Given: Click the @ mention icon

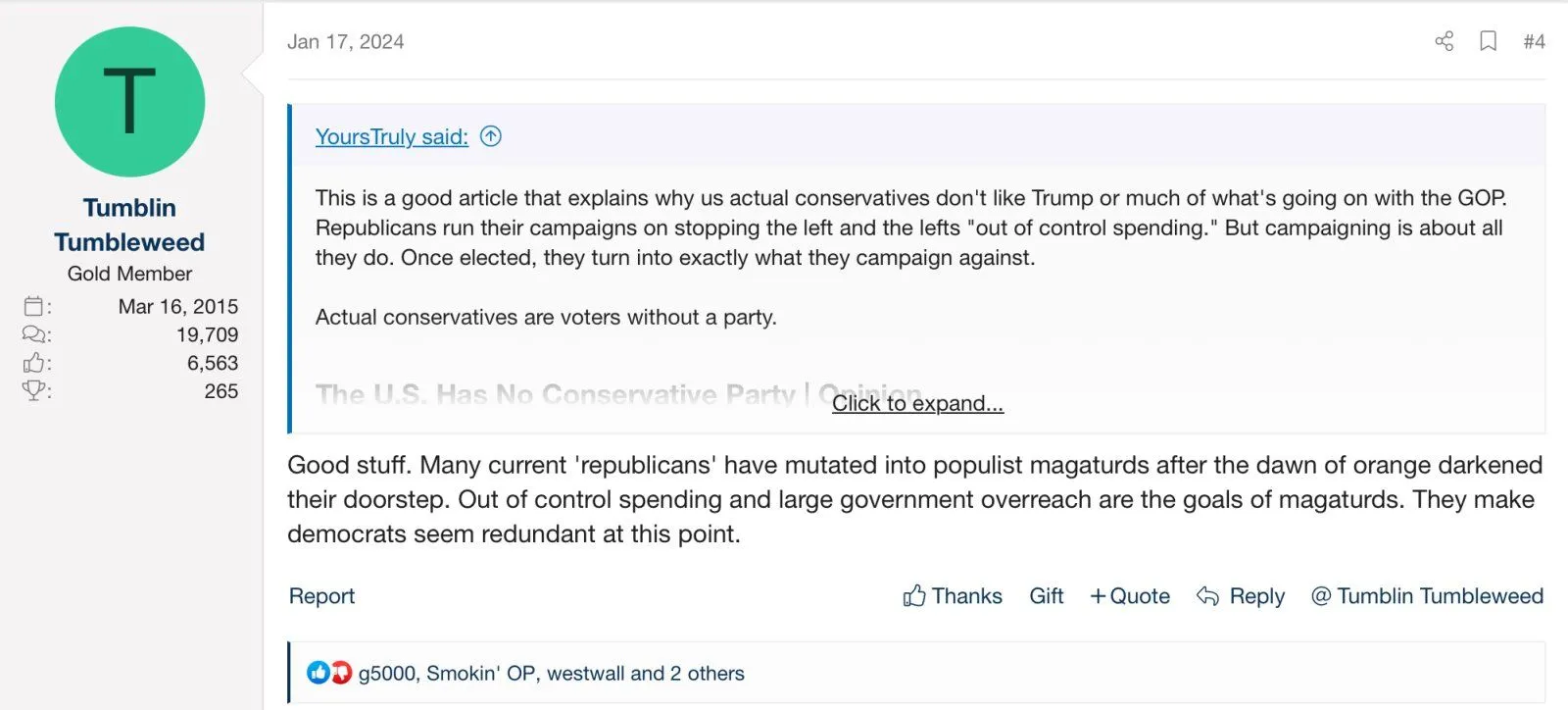Looking at the screenshot, I should (1321, 596).
